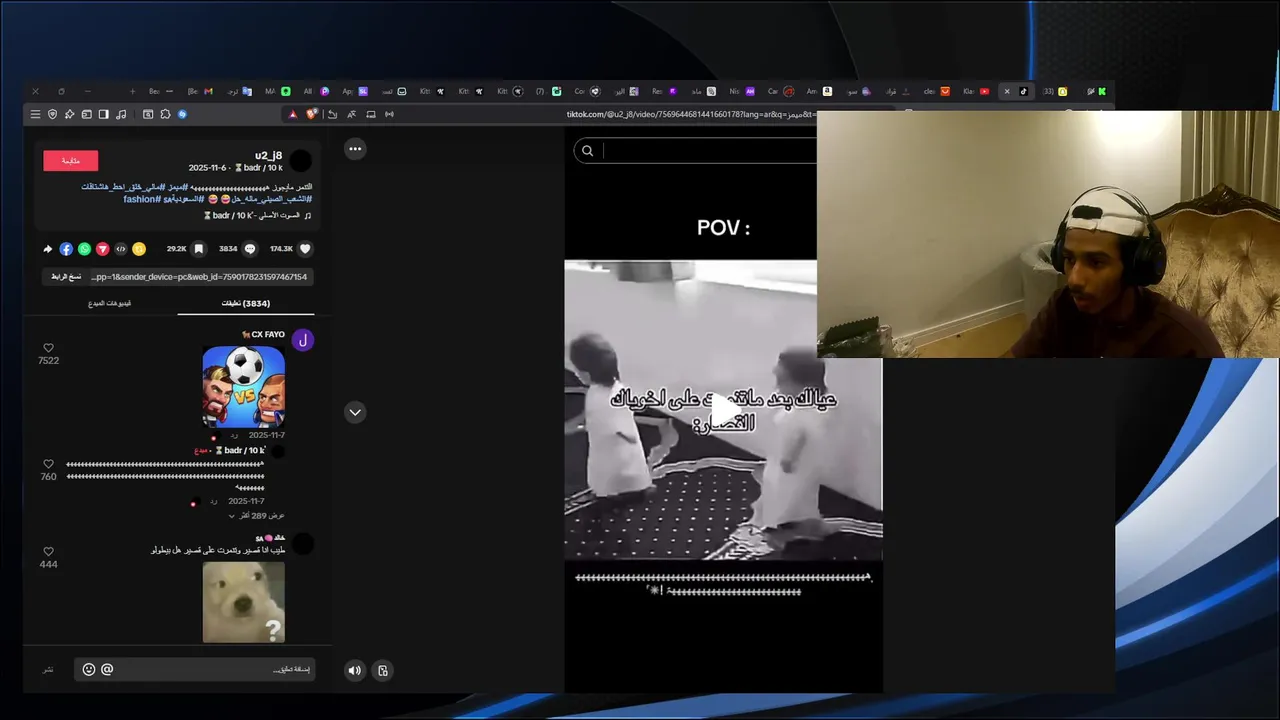
Task: Click the yellow repost icon
Action: [139, 249]
